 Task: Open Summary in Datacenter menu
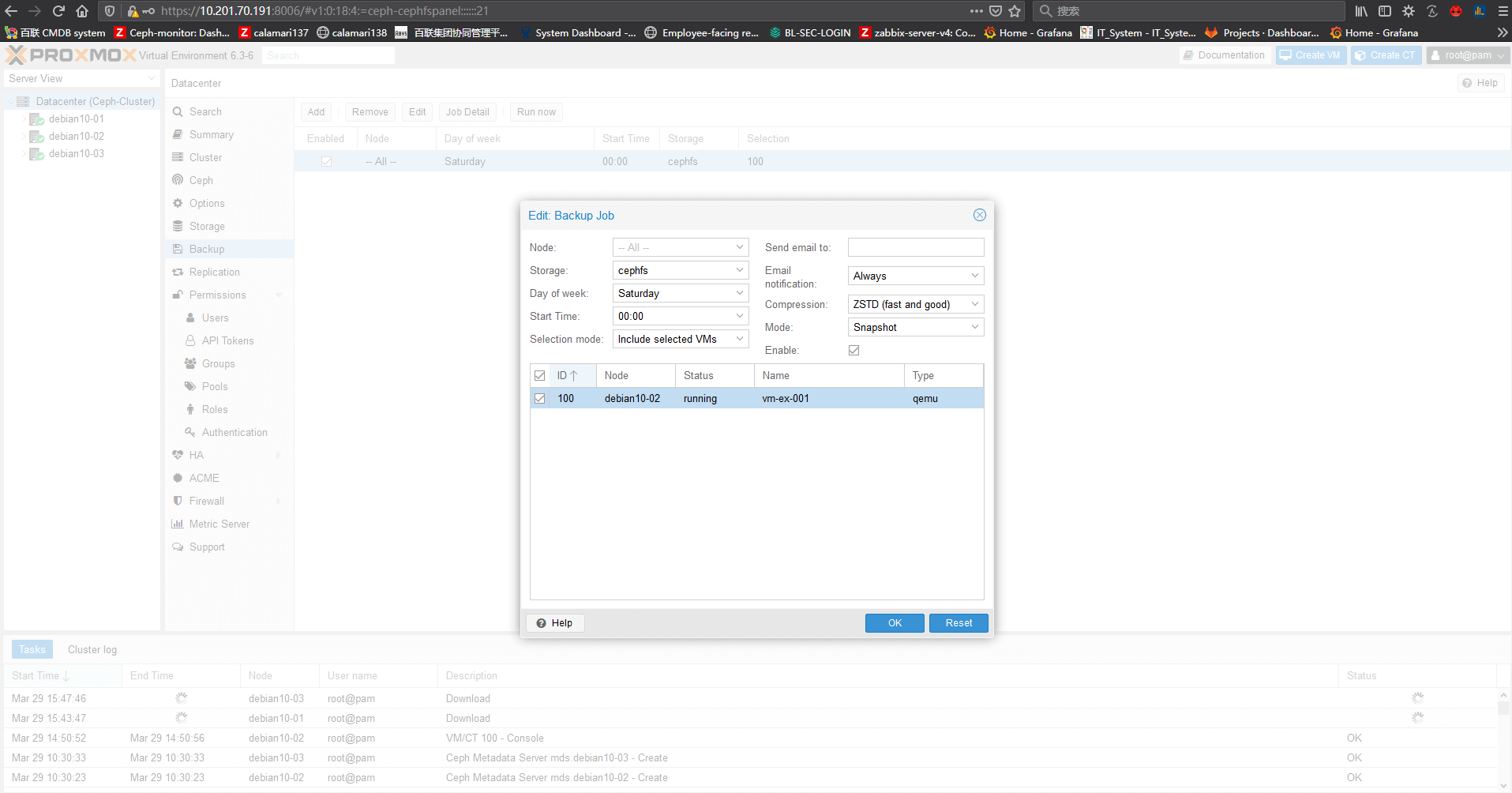pyautogui.click(x=211, y=135)
